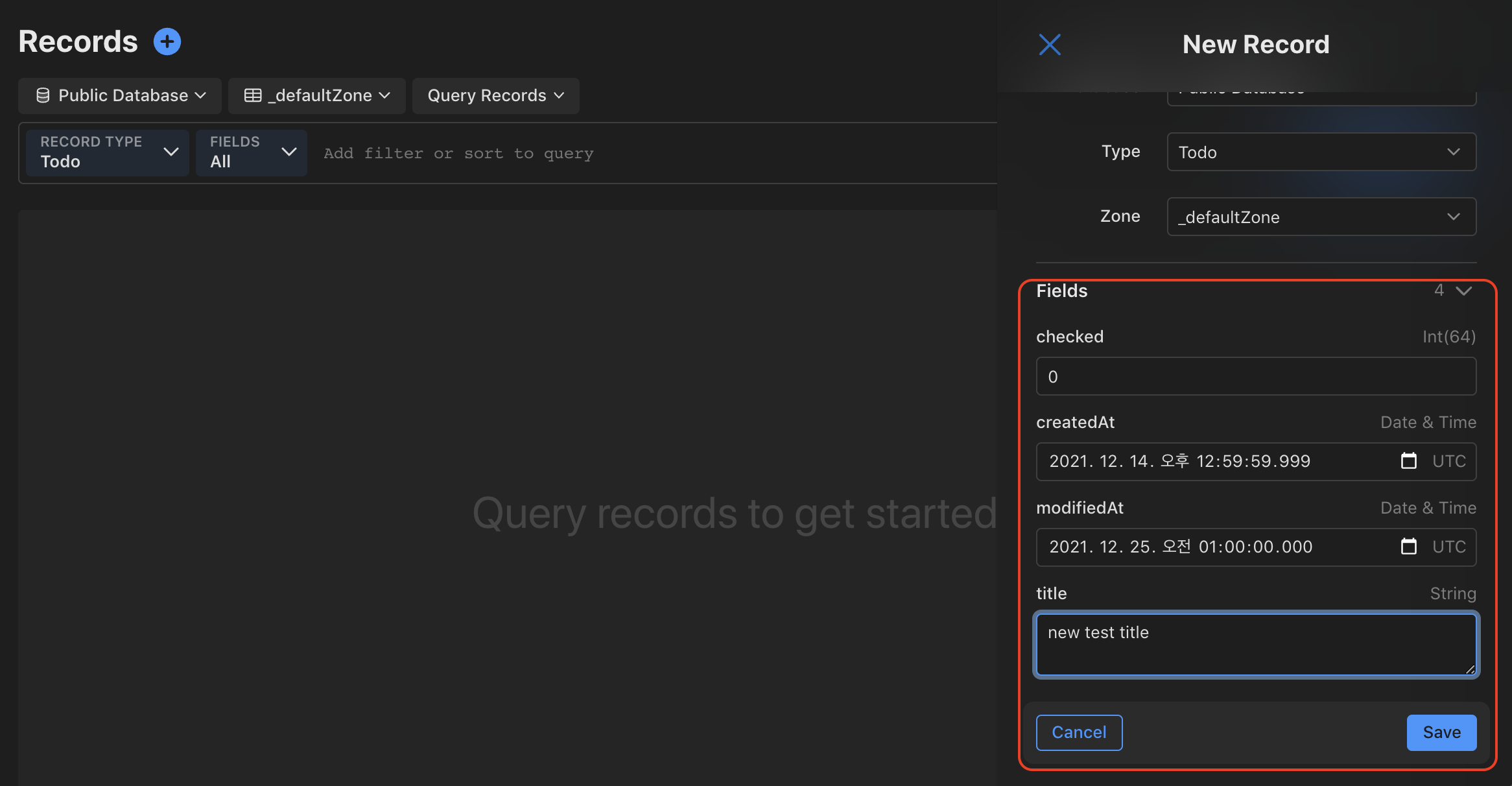
Task: Expand the FIELDS All selector
Action: pos(252,152)
